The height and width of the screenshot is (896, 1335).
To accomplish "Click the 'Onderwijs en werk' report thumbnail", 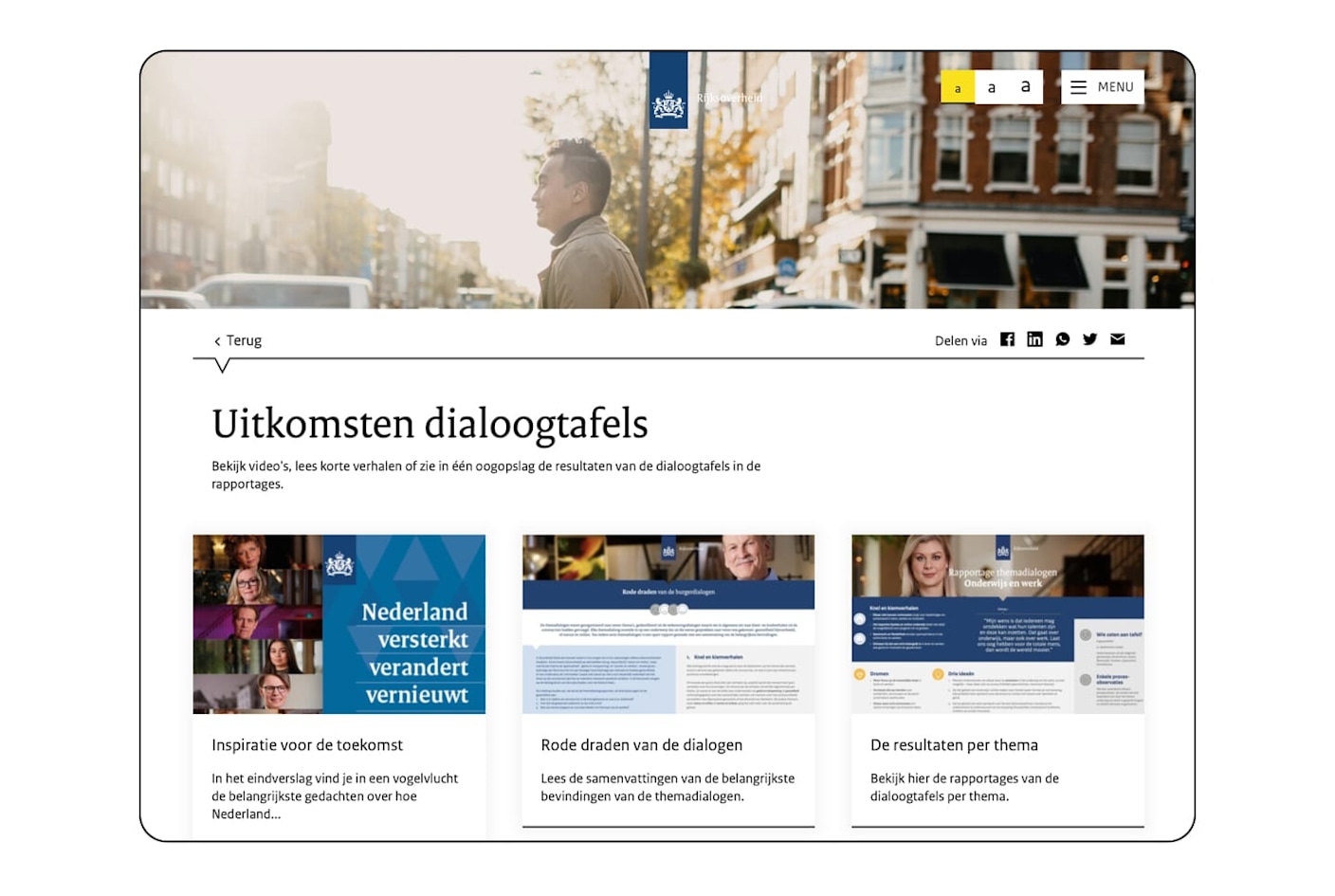I will point(997,624).
